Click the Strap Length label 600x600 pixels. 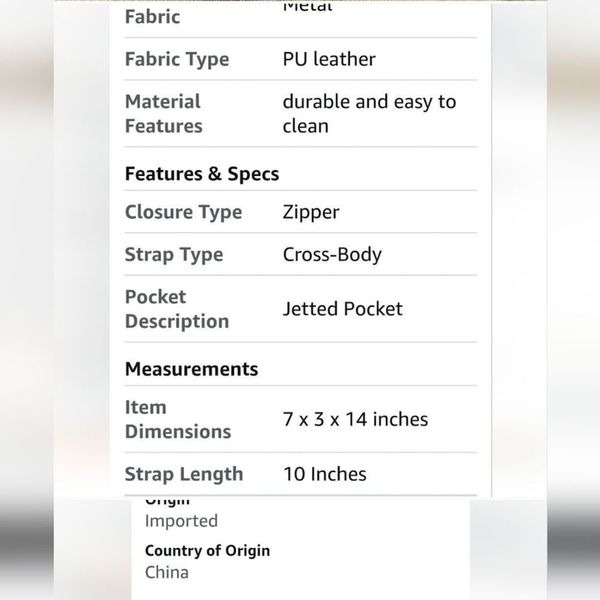coord(184,474)
